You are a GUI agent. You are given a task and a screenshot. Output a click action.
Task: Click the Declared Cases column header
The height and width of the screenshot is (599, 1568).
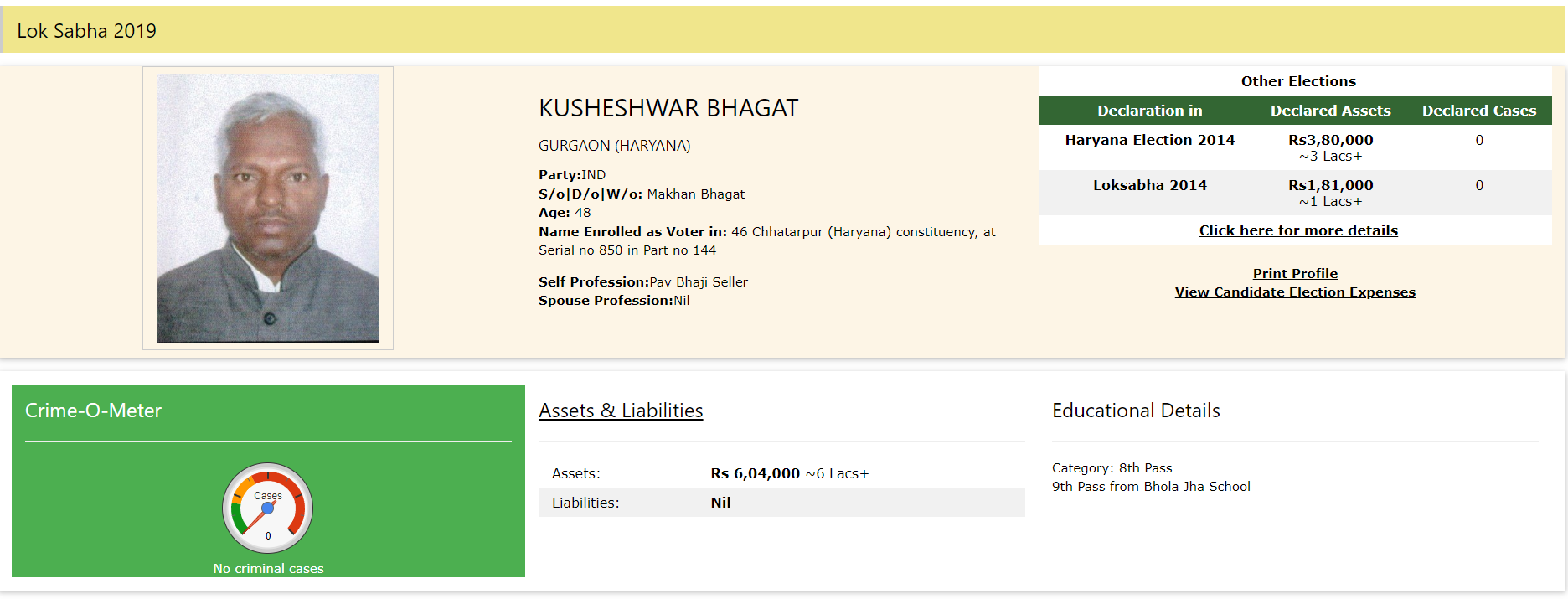[1479, 110]
